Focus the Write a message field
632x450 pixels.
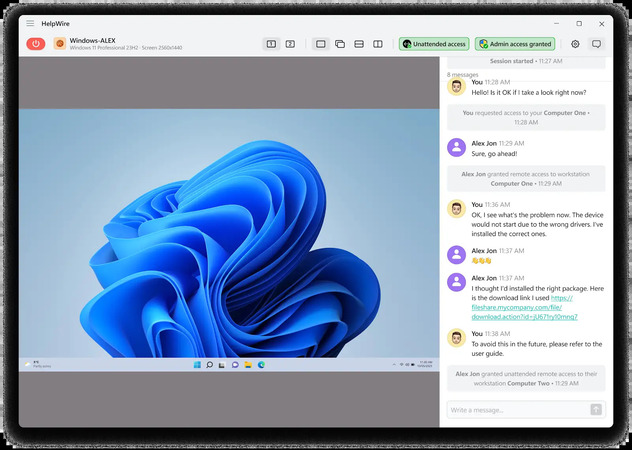[x=518, y=410]
